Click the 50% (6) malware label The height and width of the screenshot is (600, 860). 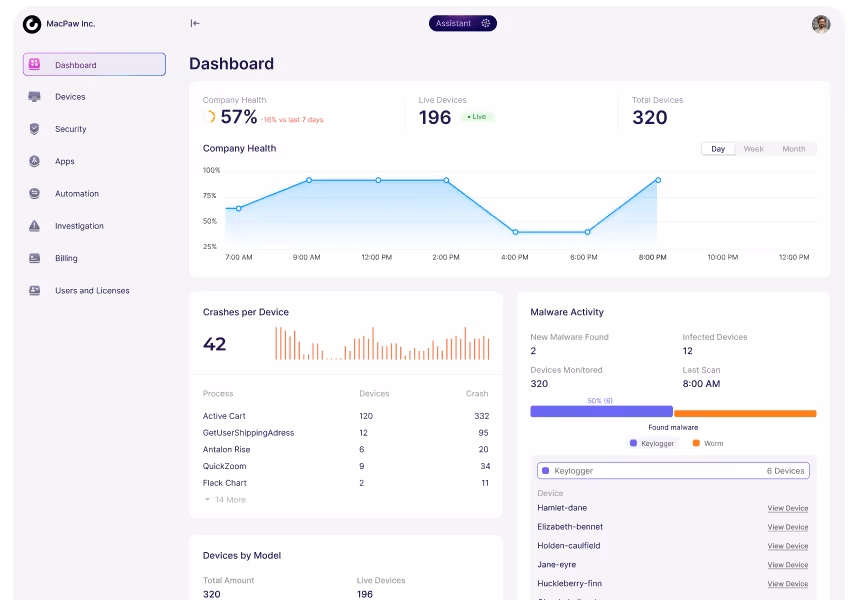click(599, 401)
